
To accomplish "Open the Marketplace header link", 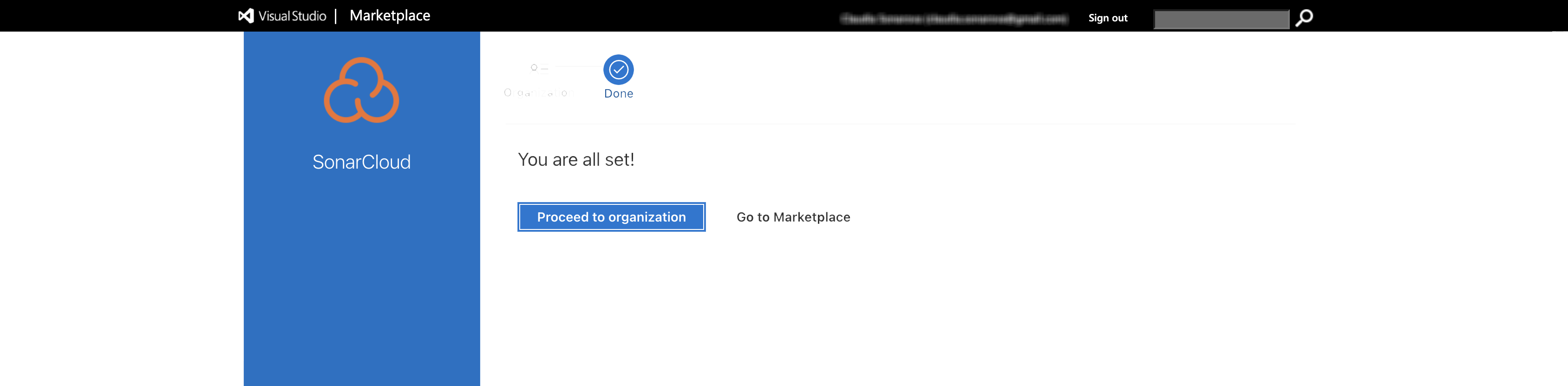I will tap(390, 16).
